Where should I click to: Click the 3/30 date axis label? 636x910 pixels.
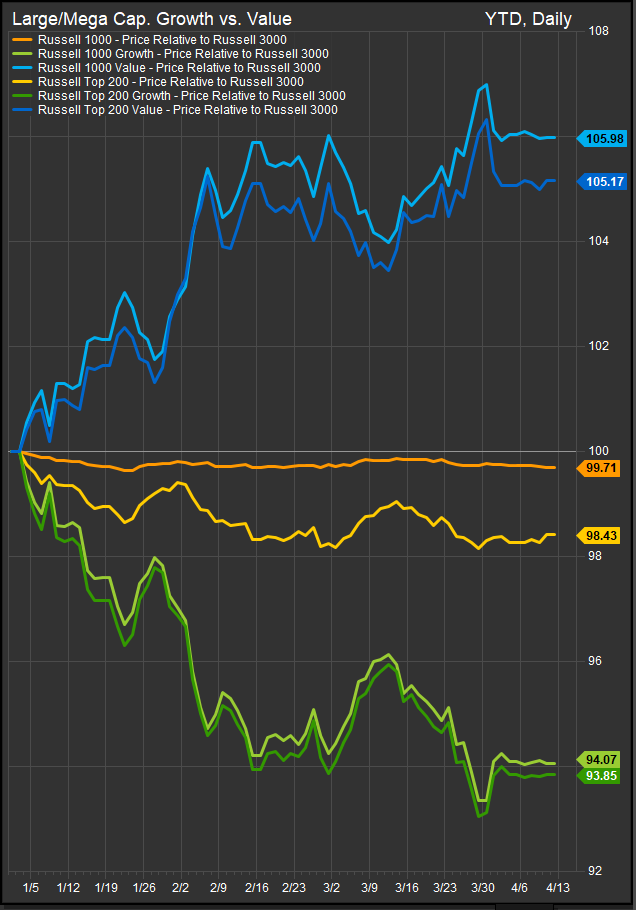coord(483,887)
